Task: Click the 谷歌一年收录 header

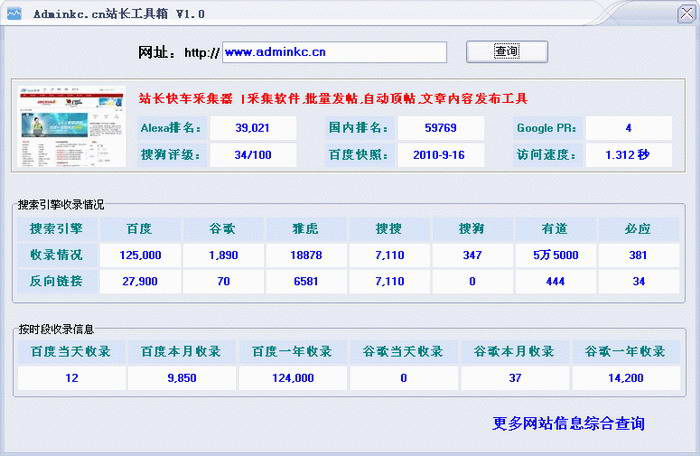Action: tap(626, 352)
